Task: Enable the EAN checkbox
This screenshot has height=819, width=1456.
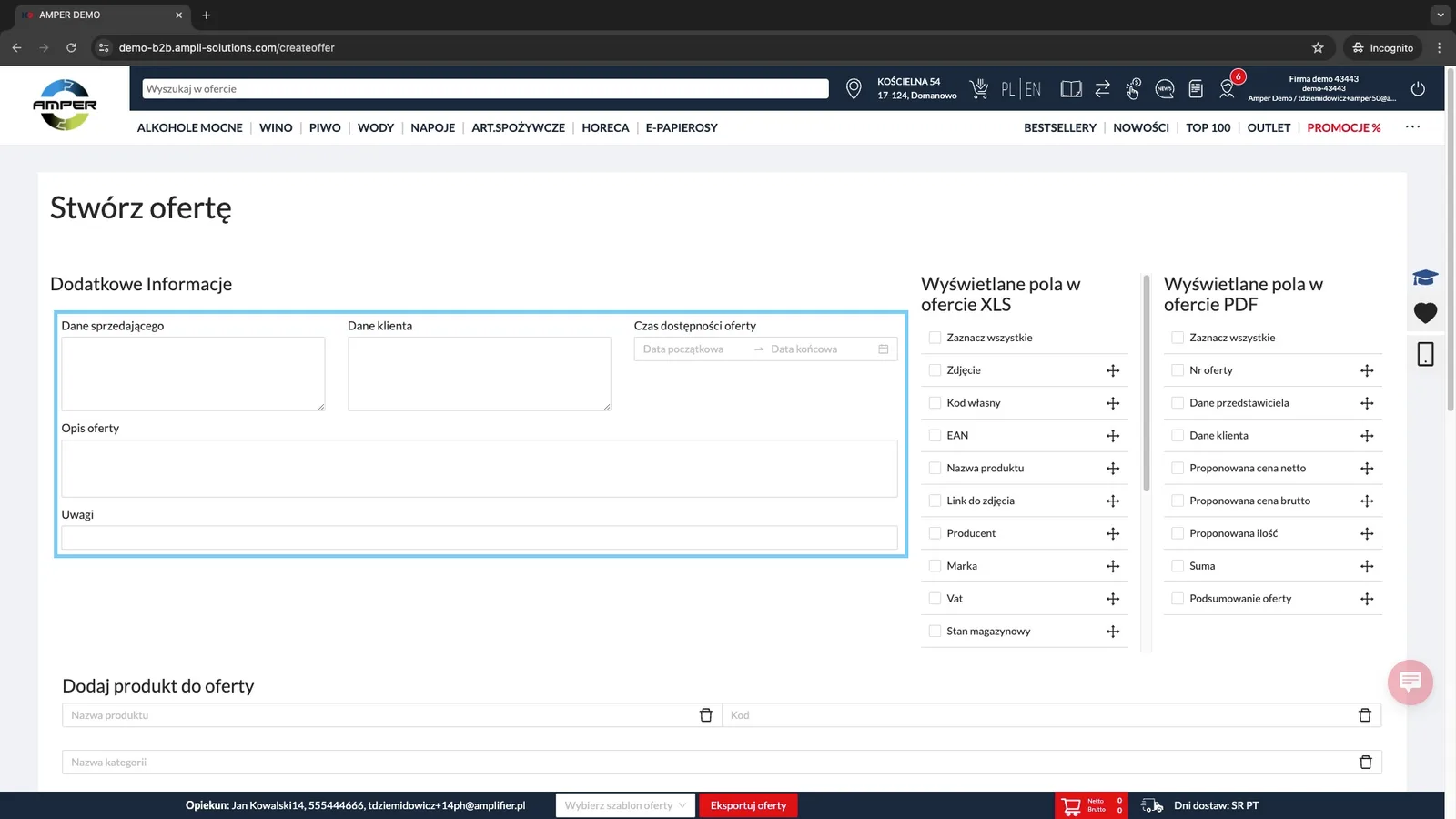Action: [x=935, y=436]
